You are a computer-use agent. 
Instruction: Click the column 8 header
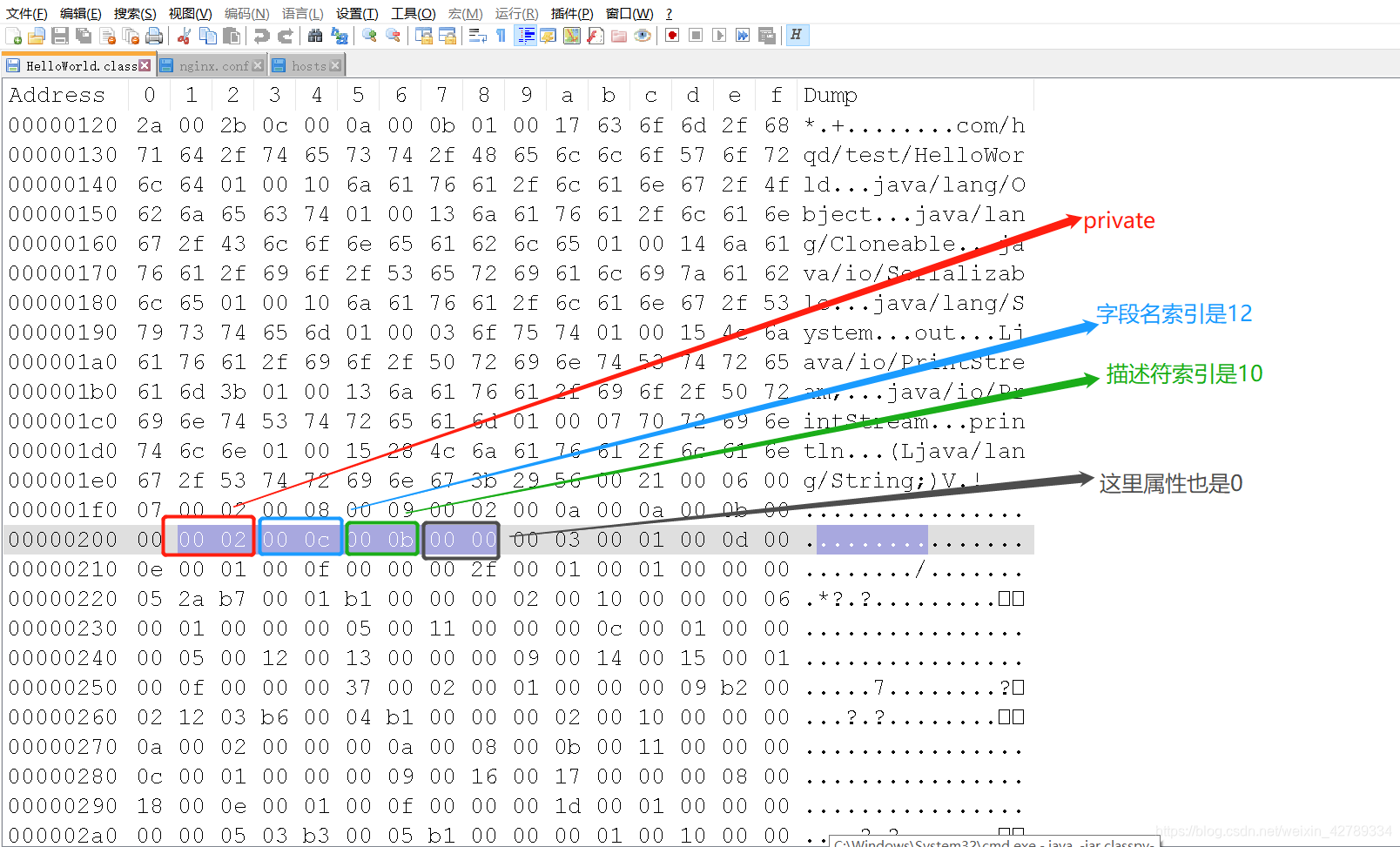pos(484,95)
